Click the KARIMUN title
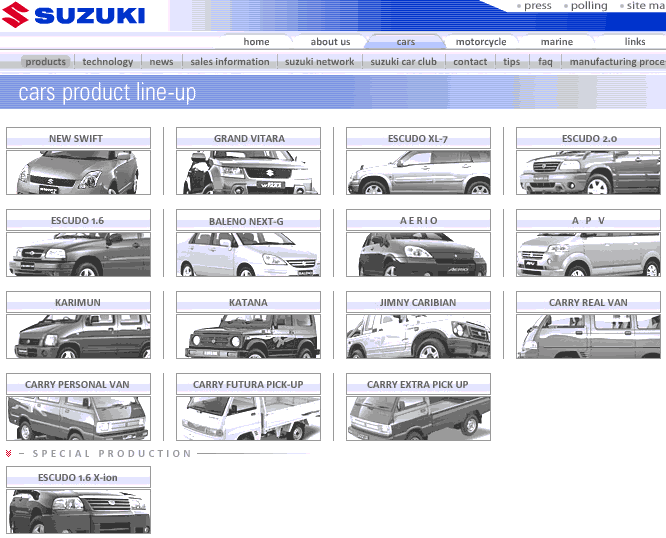Image resolution: width=666 pixels, height=538 pixels. click(x=78, y=302)
